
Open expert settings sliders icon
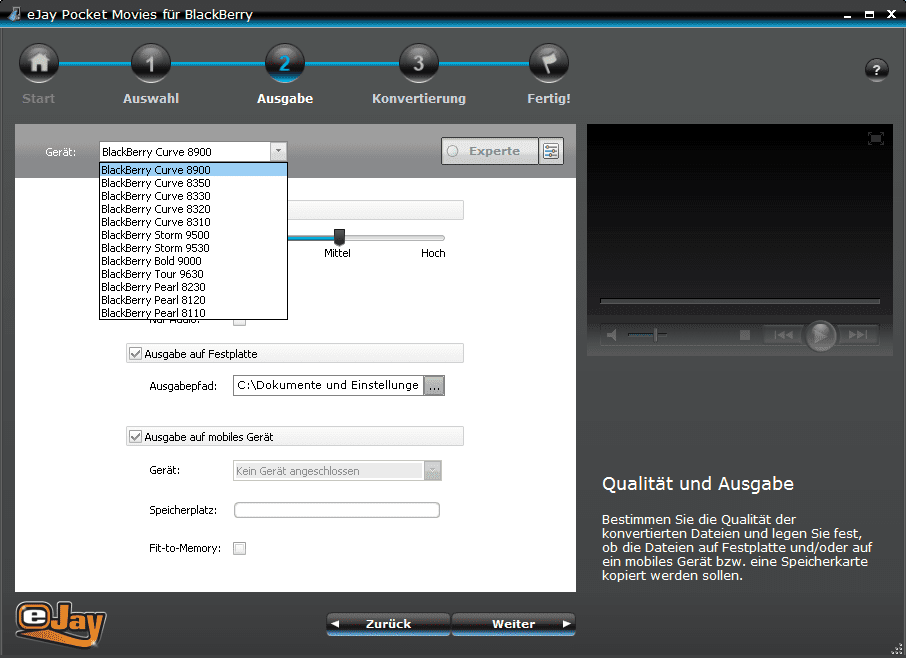(552, 151)
